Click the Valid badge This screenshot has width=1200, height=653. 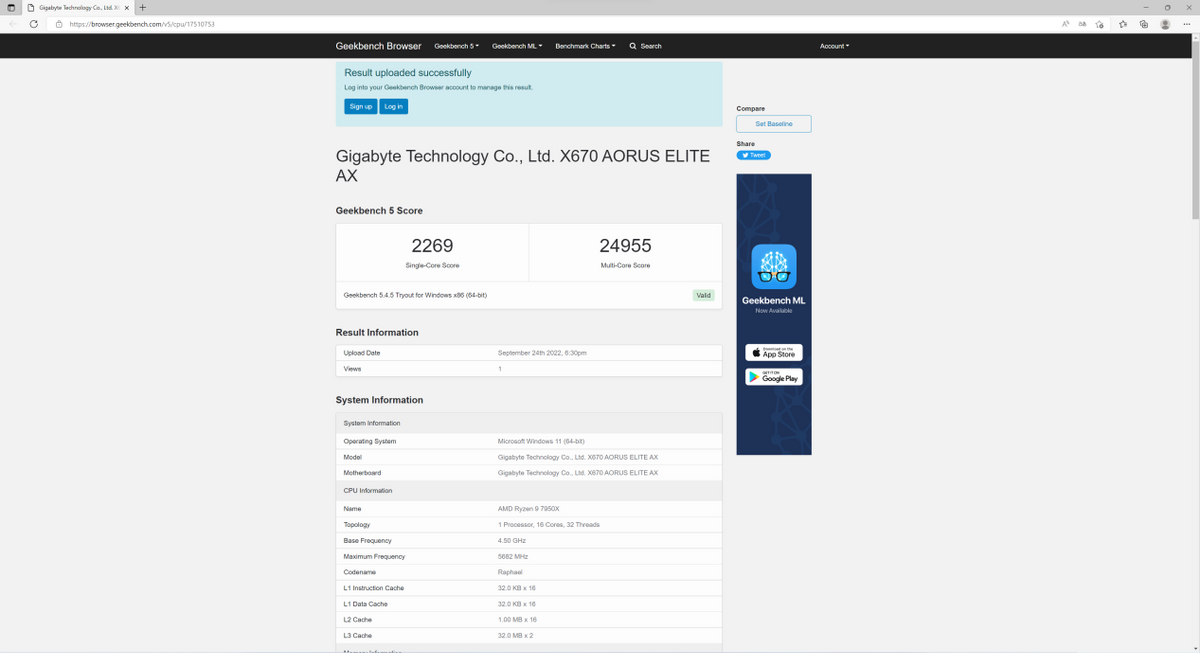[704, 295]
